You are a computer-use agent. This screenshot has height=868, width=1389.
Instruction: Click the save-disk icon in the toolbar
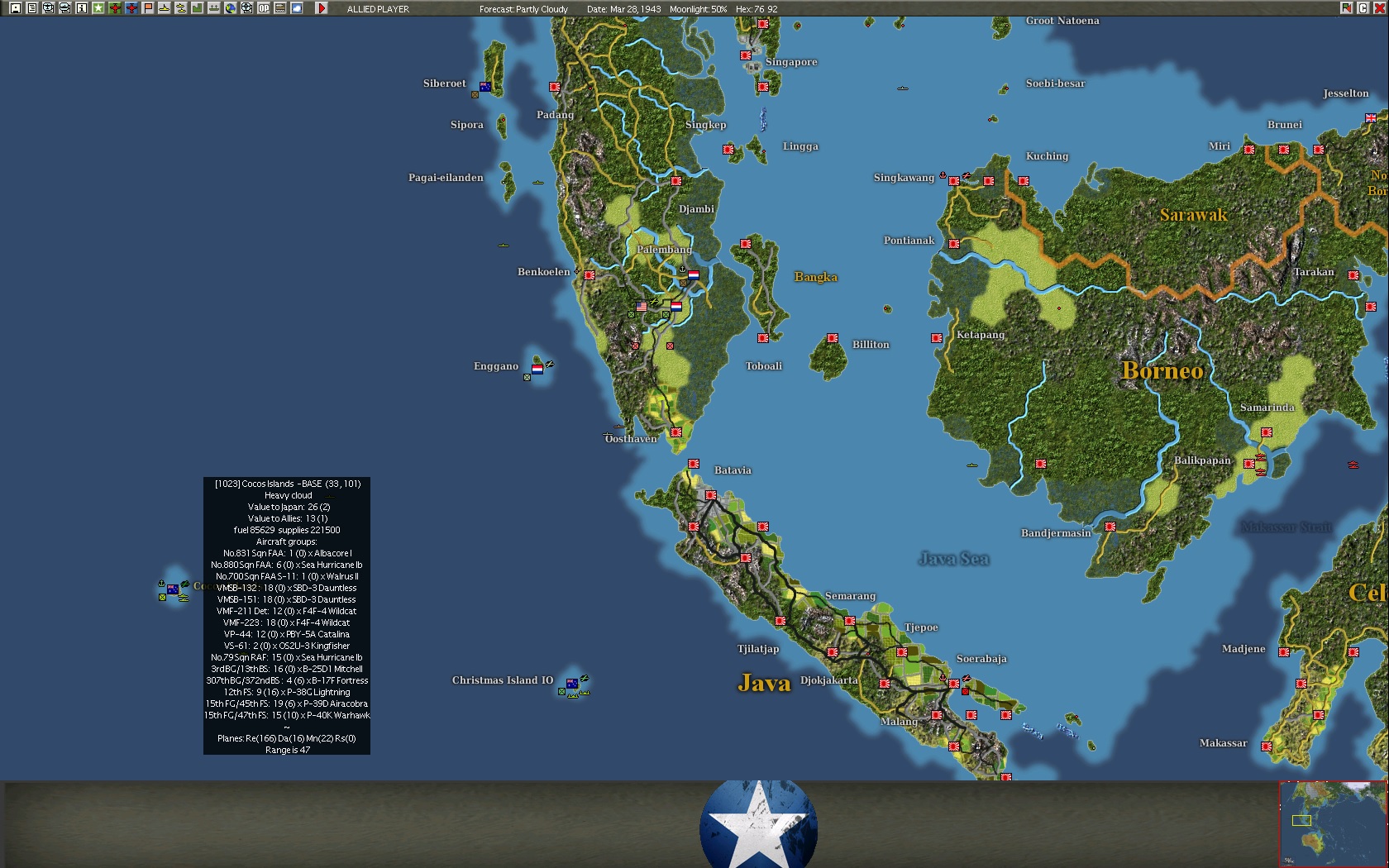[15, 8]
